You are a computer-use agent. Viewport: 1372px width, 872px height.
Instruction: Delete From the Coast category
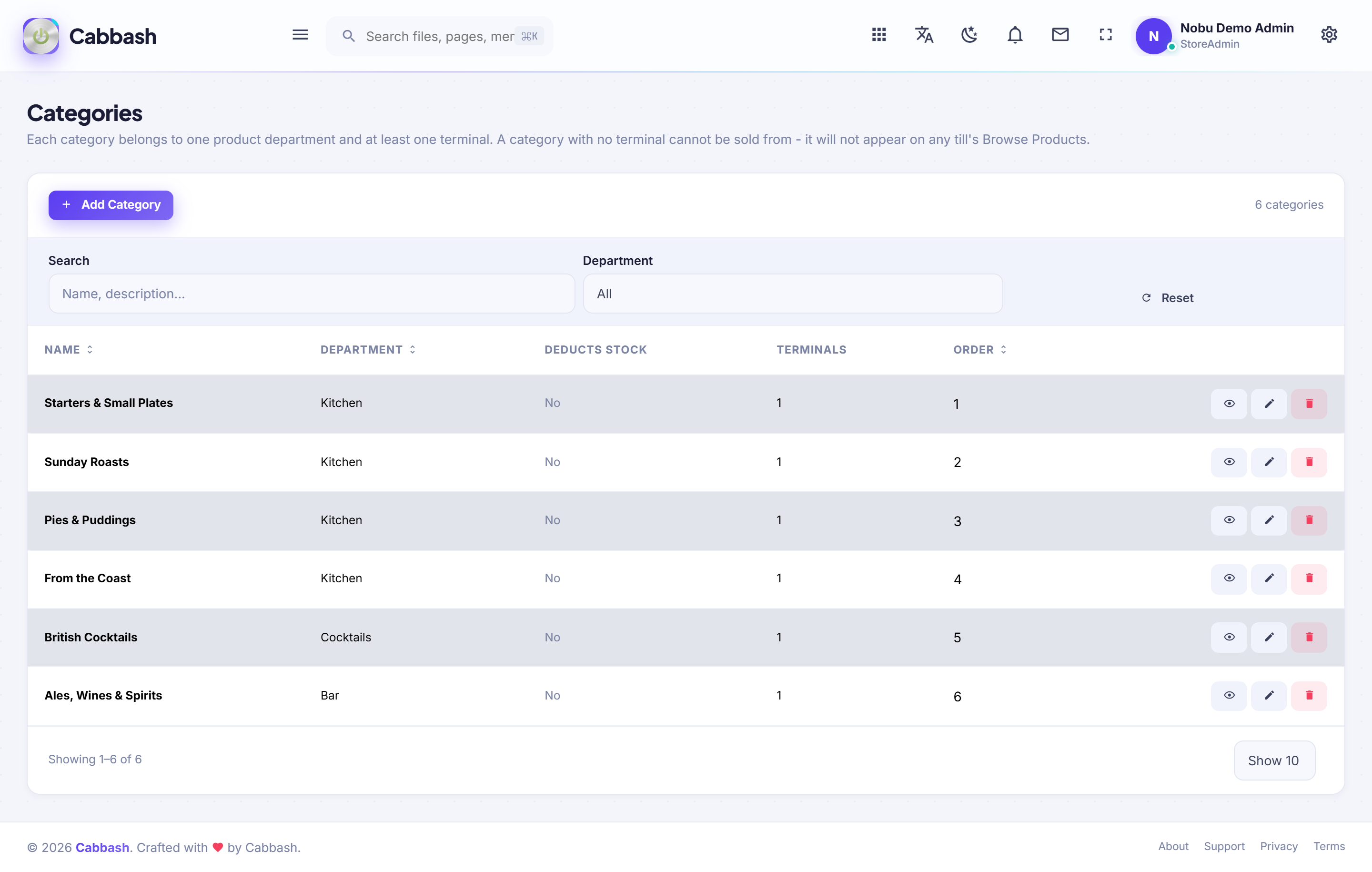(x=1309, y=578)
